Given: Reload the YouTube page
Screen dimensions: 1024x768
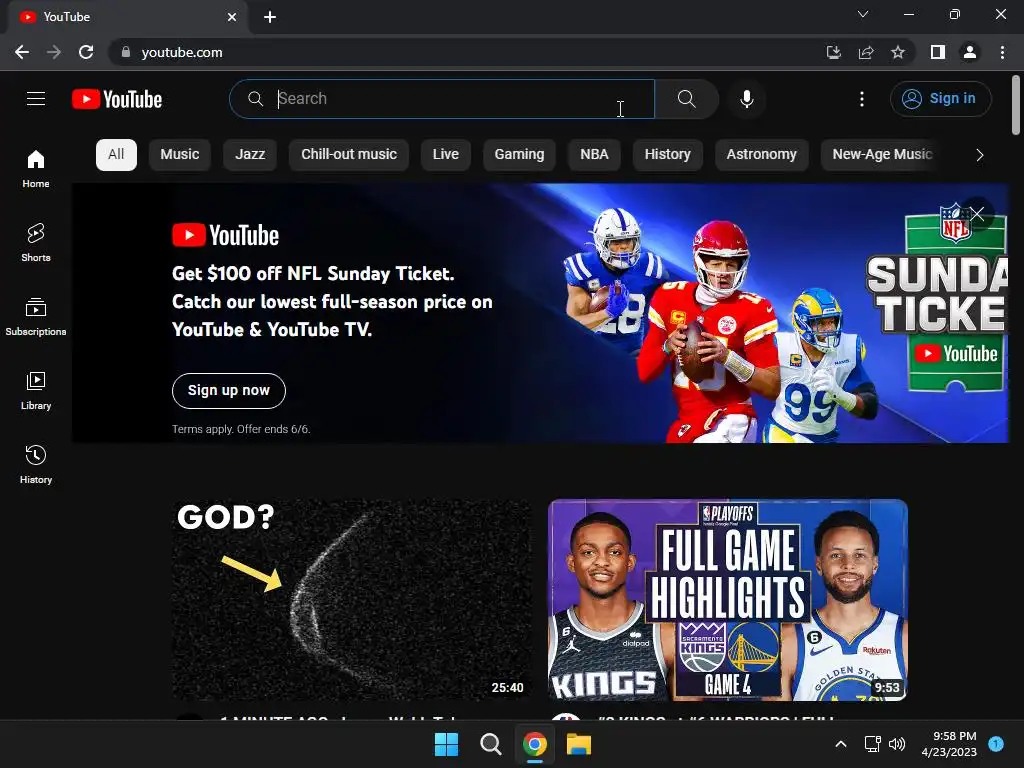Looking at the screenshot, I should (86, 52).
